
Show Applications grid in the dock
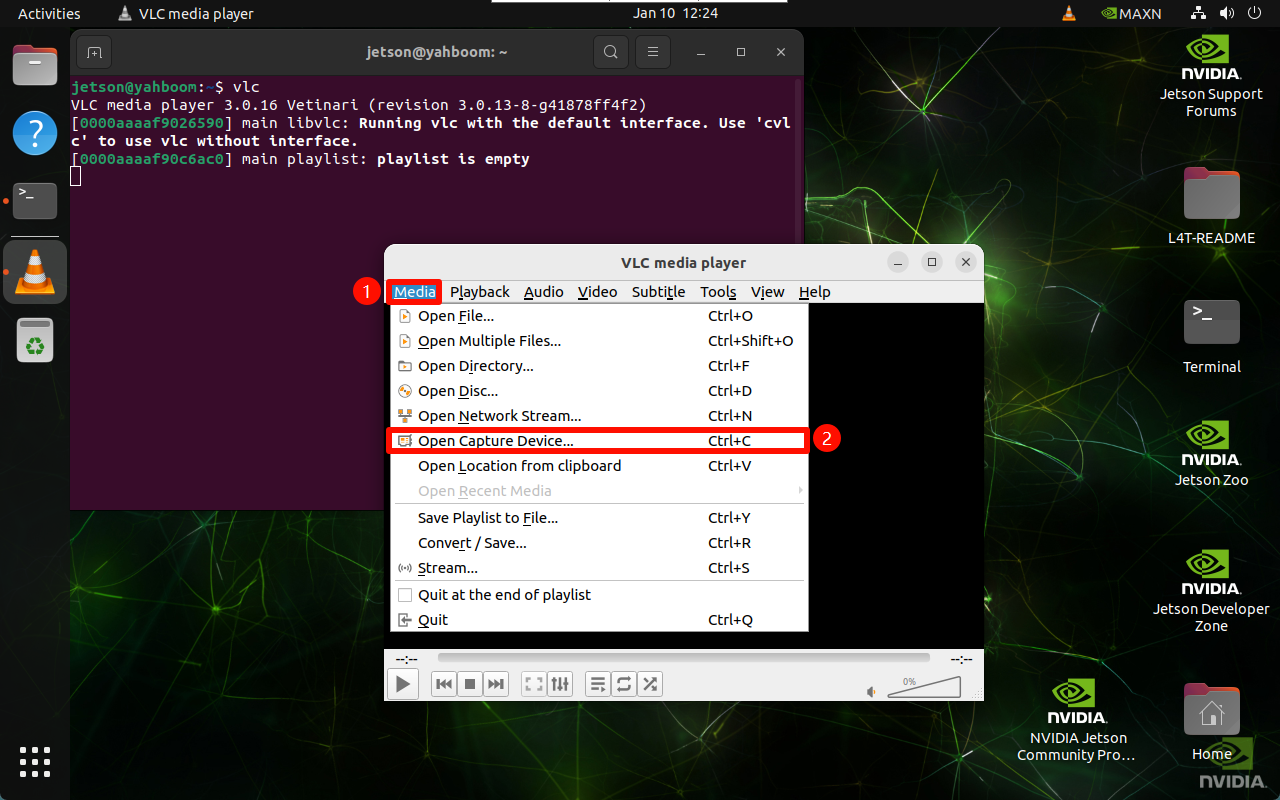(x=35, y=762)
